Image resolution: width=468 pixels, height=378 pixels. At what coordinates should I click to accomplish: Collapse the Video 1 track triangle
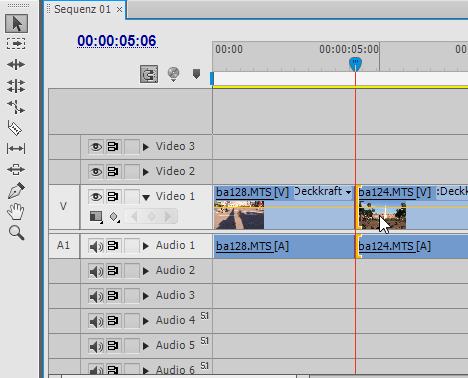click(146, 197)
